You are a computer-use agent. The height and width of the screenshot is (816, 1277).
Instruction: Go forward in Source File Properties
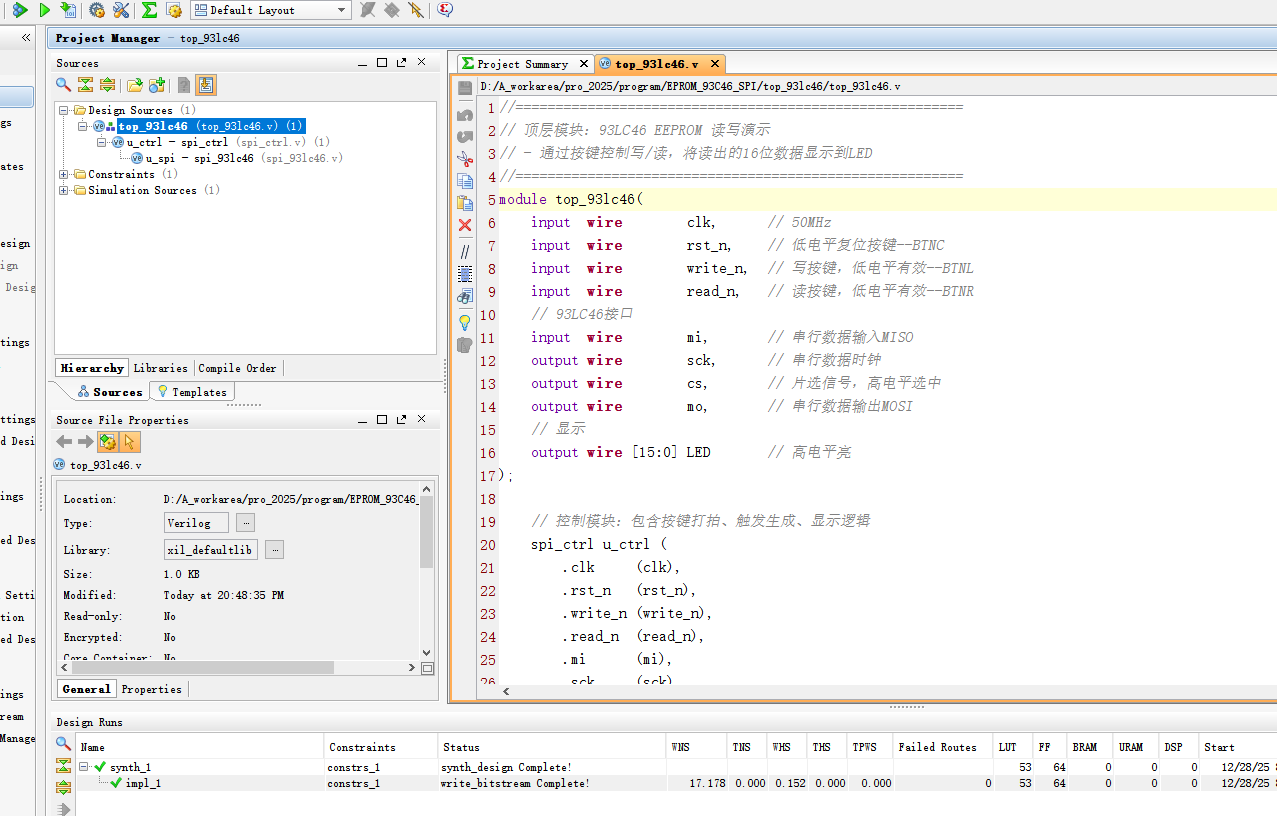(86, 442)
